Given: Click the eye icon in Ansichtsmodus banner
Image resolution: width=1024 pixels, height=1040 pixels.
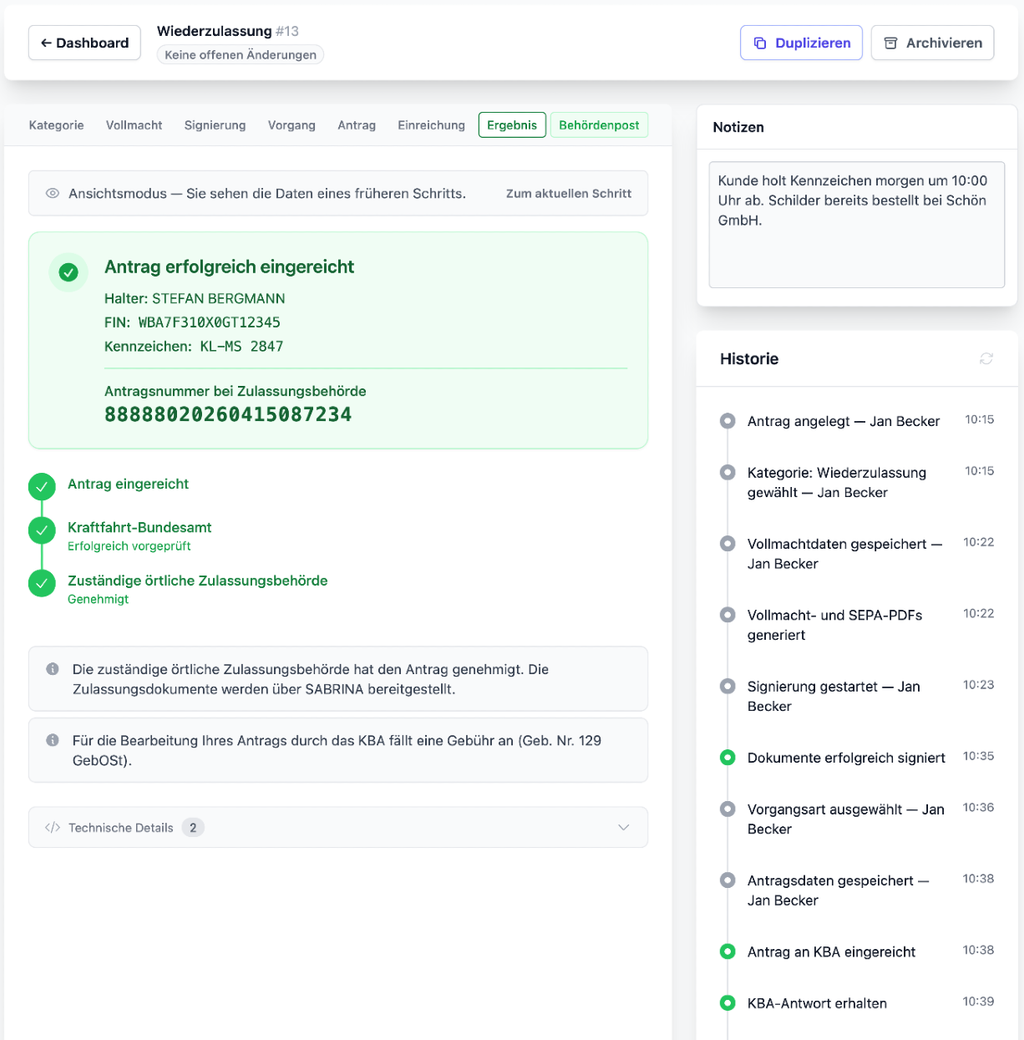Looking at the screenshot, I should (52, 193).
